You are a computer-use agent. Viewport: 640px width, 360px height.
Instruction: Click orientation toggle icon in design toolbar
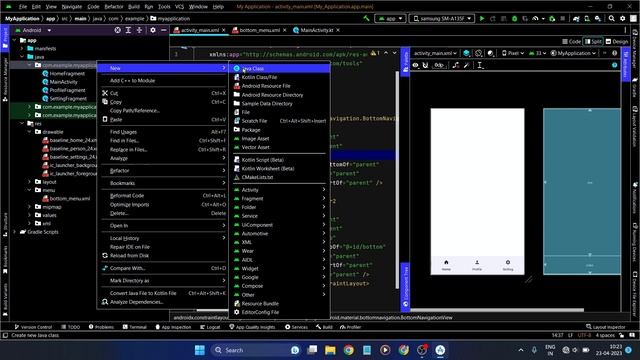point(478,53)
